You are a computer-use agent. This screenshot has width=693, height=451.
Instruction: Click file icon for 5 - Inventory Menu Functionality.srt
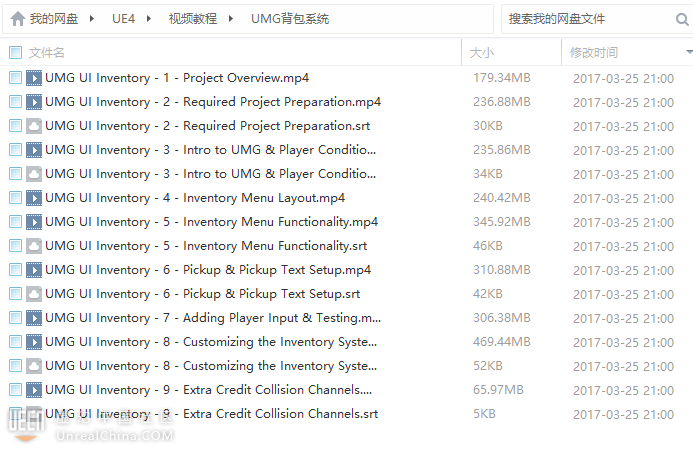(34, 246)
